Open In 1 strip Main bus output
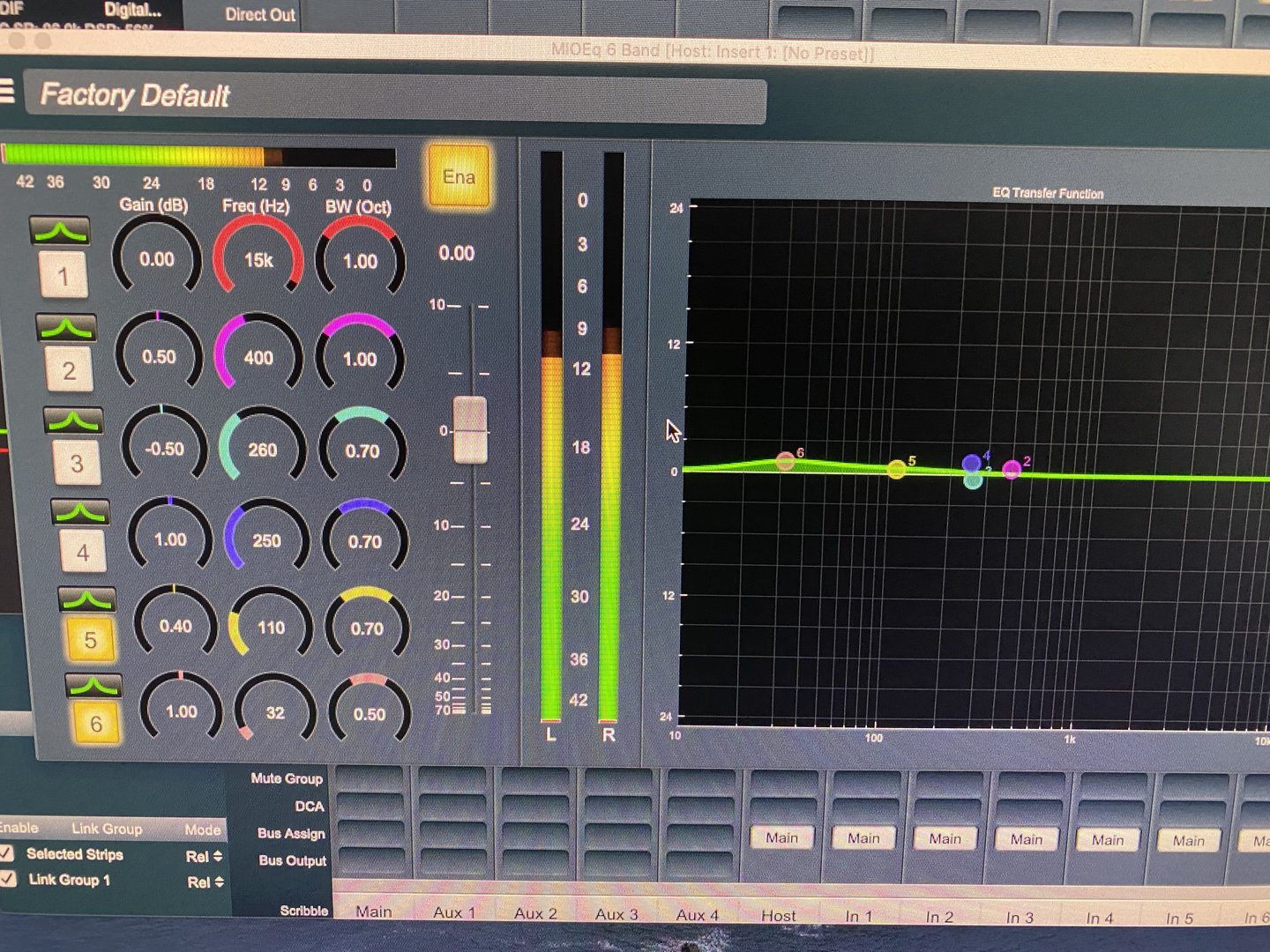Screen dimensions: 1270x952 click(x=863, y=838)
